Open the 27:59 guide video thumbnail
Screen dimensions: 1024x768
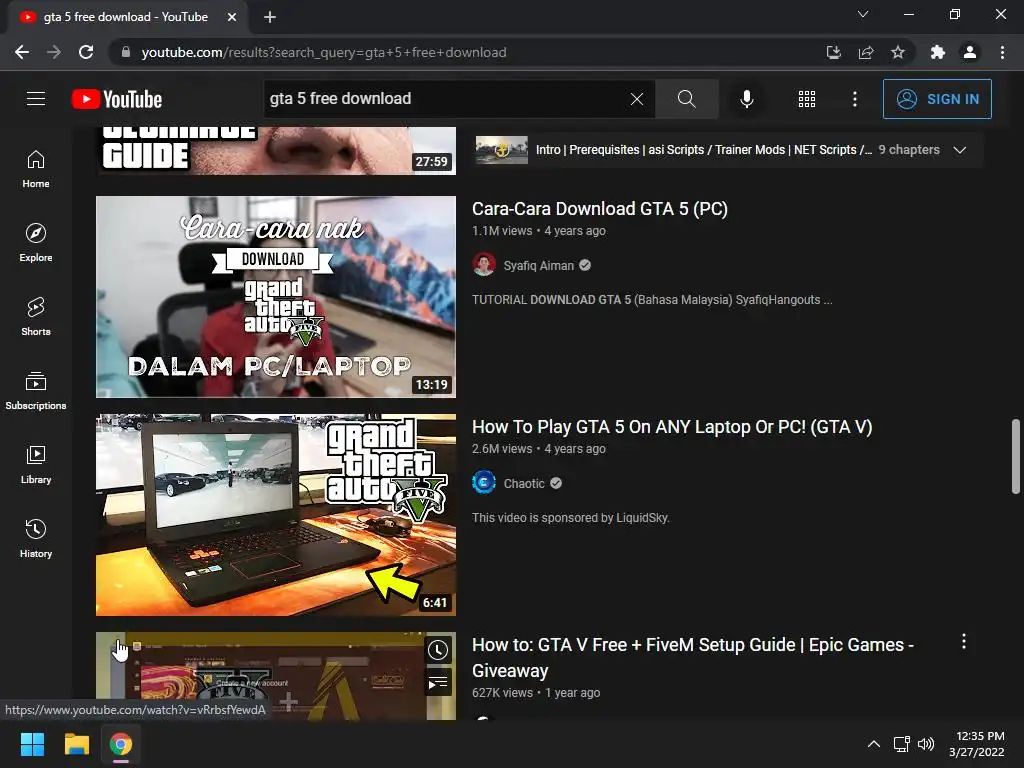pos(276,151)
